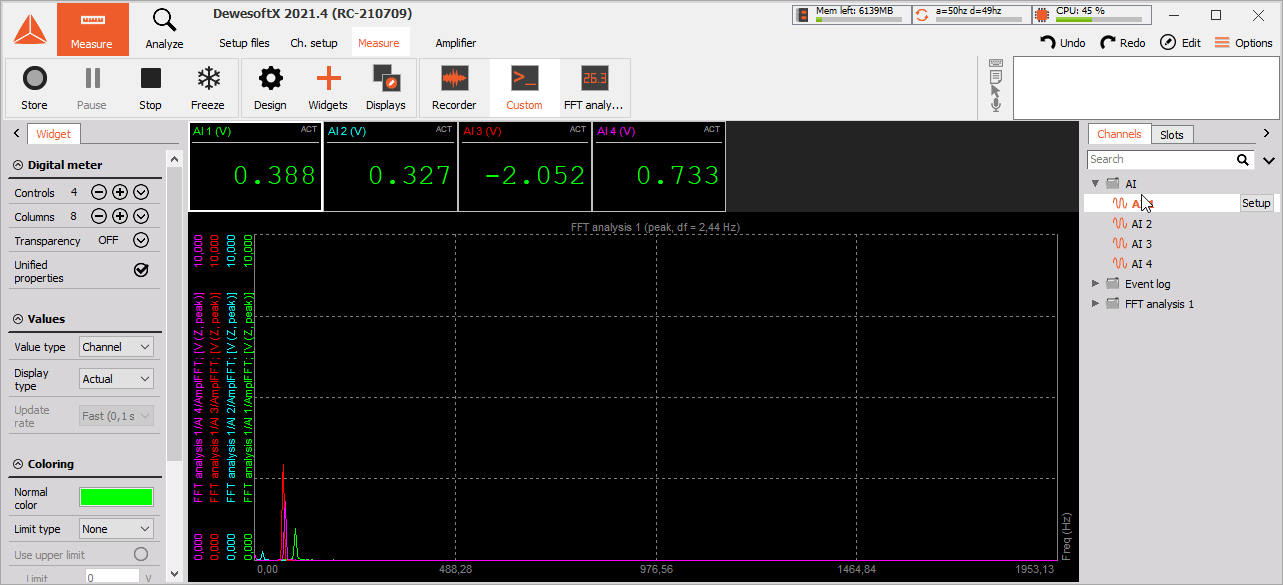Image resolution: width=1283 pixels, height=585 pixels.
Task: Open Value type dropdown
Action: click(116, 347)
